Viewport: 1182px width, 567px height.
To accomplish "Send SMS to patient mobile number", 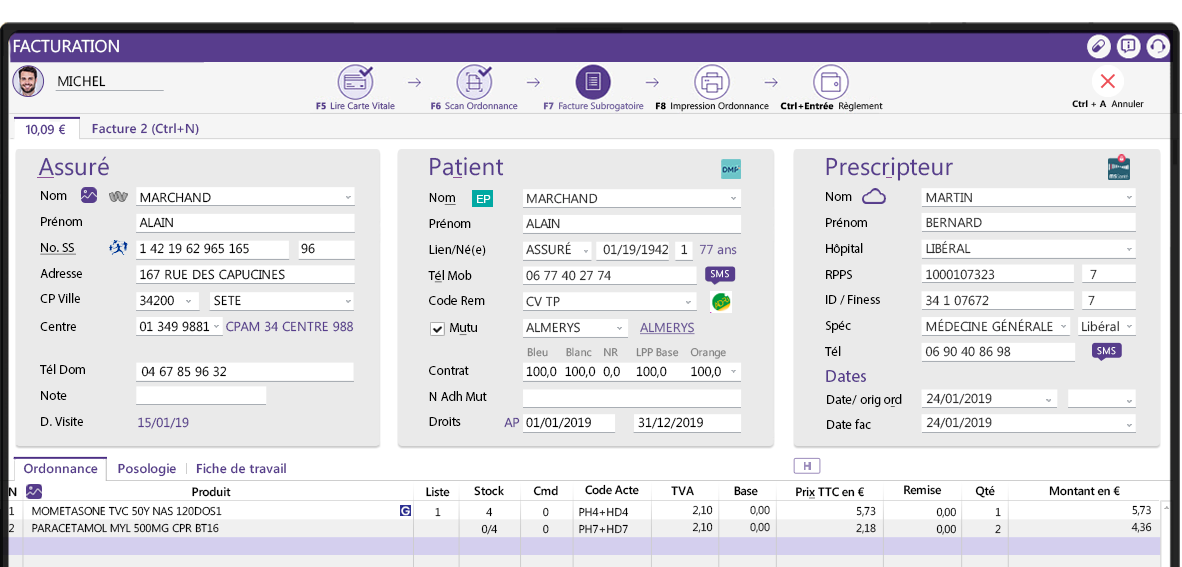I will 720,274.
